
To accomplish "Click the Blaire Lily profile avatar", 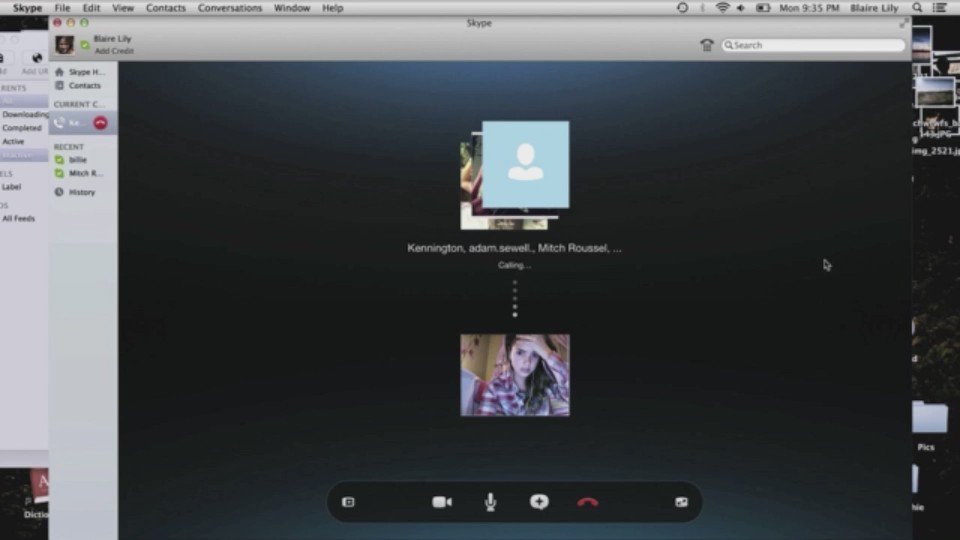I will click(64, 45).
